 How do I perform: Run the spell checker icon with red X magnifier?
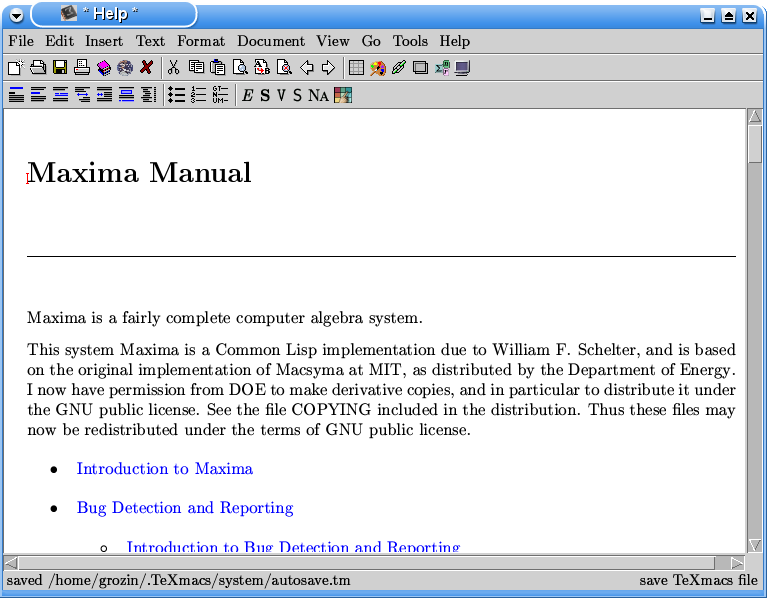click(x=284, y=67)
